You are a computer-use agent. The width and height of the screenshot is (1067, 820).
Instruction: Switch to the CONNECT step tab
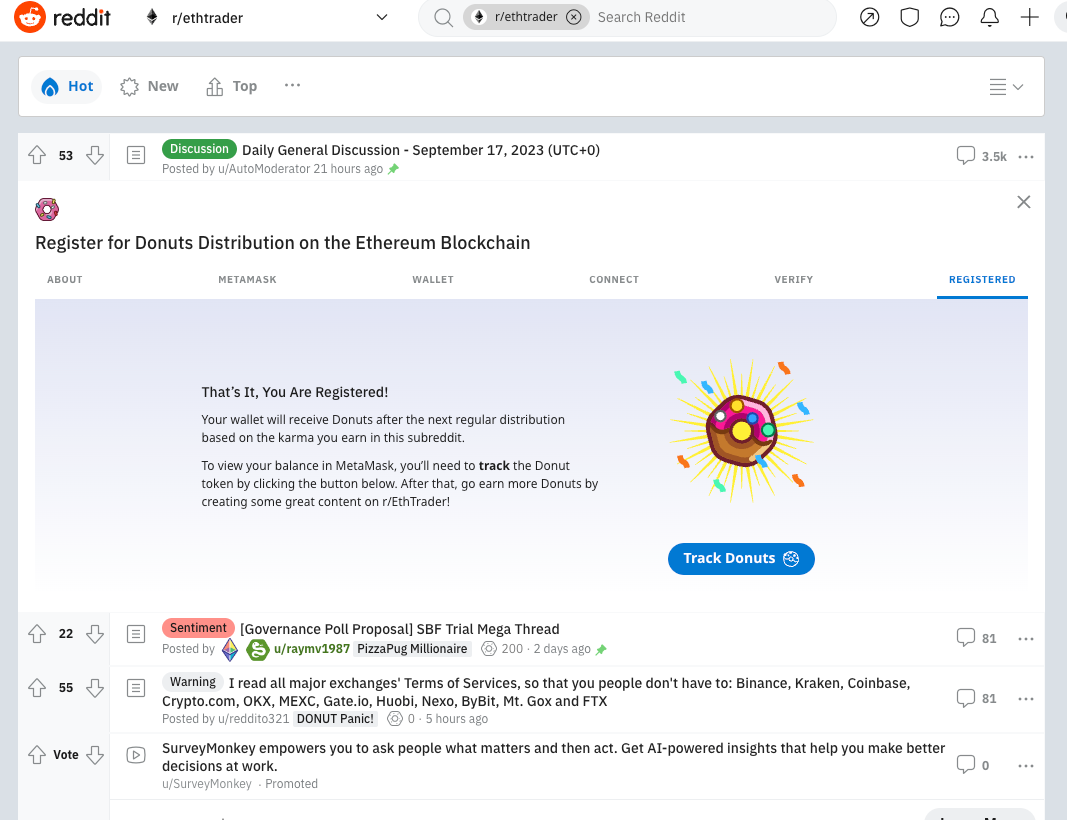coord(614,280)
